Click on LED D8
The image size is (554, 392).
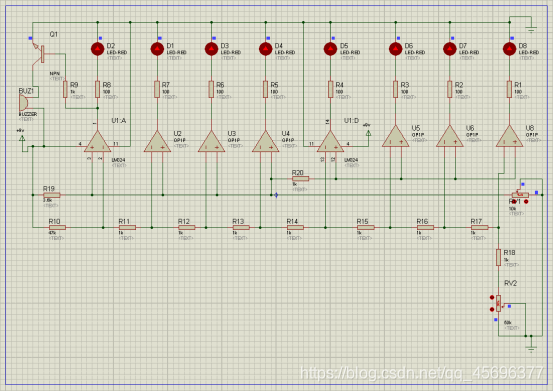[509, 49]
